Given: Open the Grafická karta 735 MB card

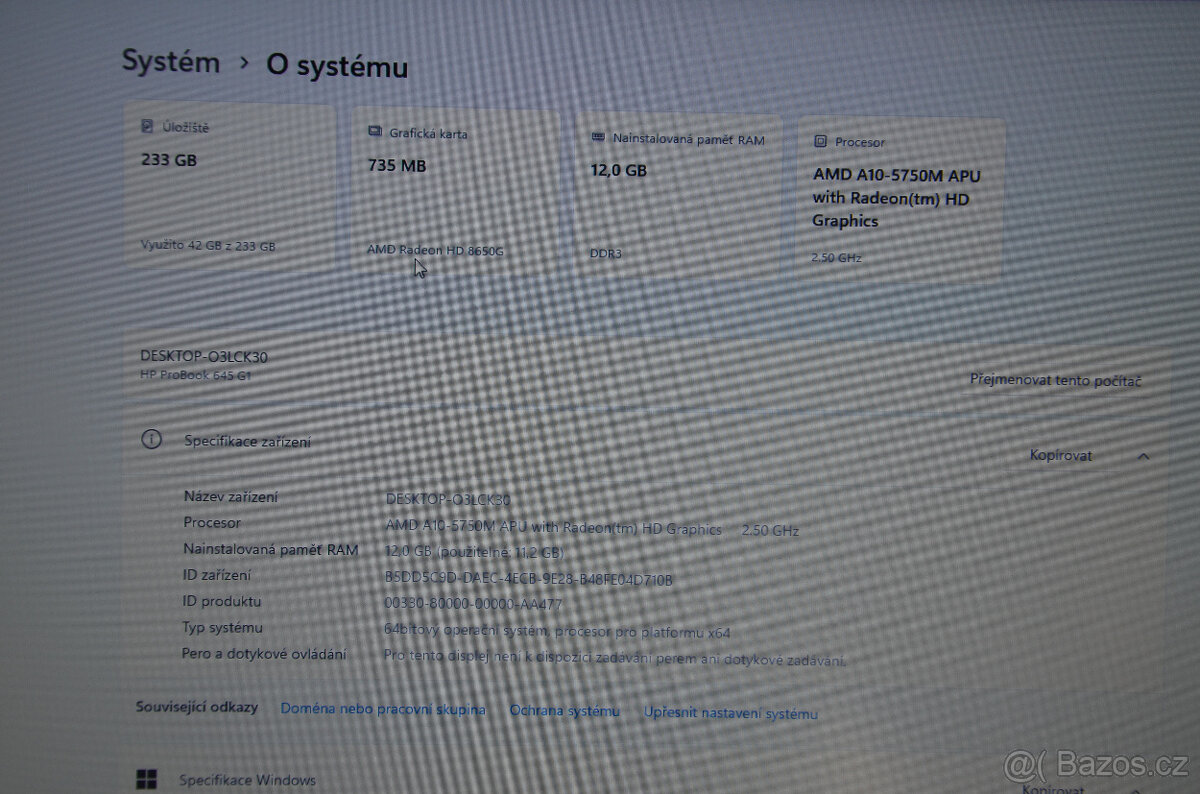Looking at the screenshot, I should [457, 190].
